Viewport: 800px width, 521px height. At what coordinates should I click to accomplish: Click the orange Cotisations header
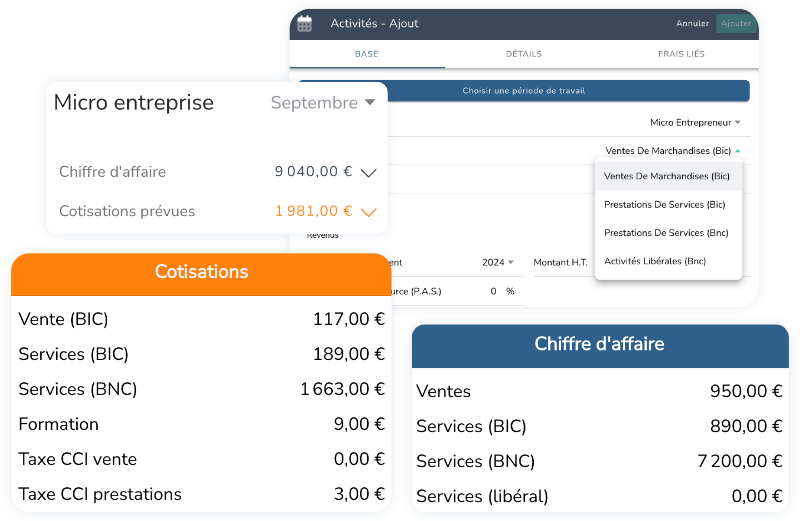coord(201,274)
